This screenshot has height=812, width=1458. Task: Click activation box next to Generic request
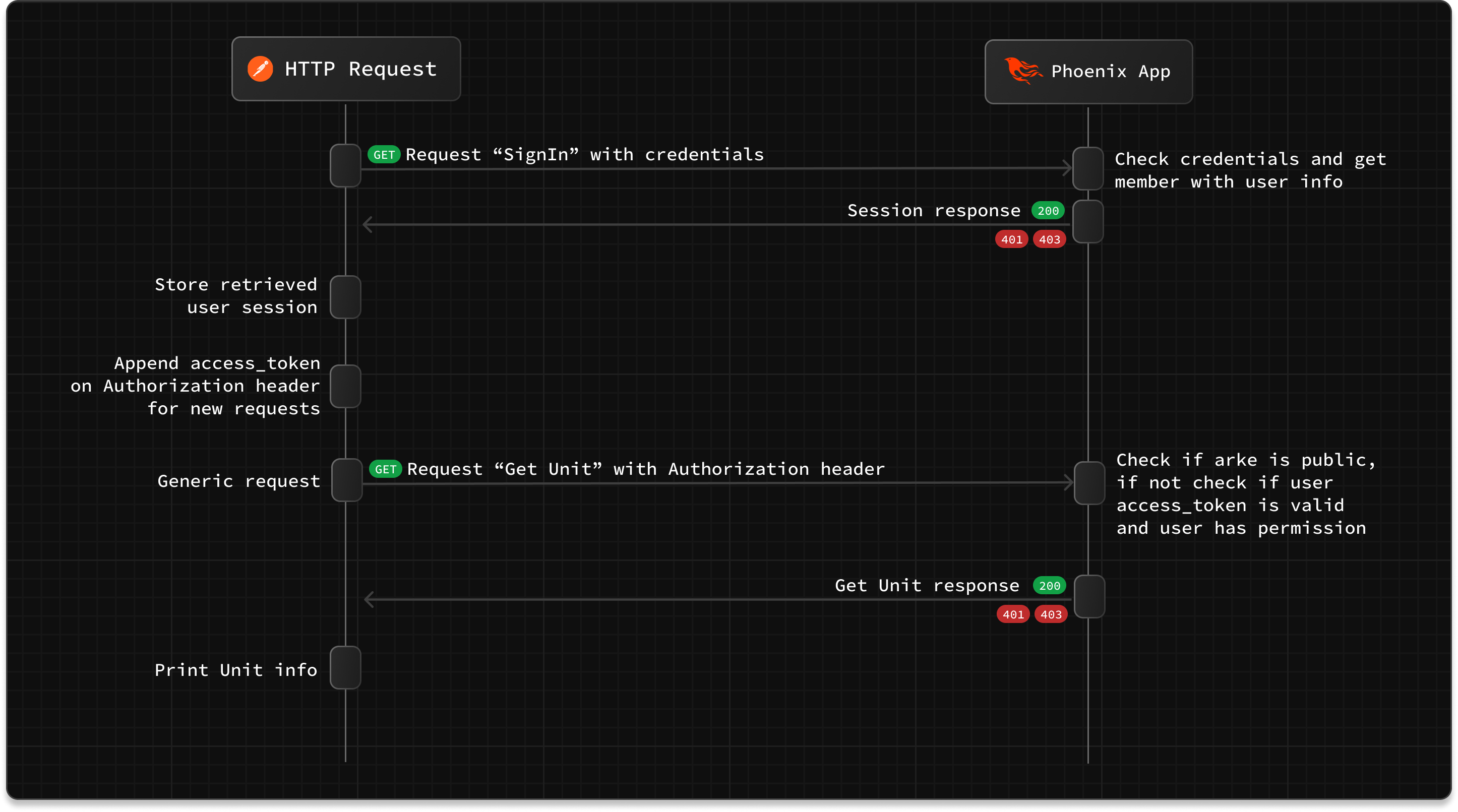346,480
